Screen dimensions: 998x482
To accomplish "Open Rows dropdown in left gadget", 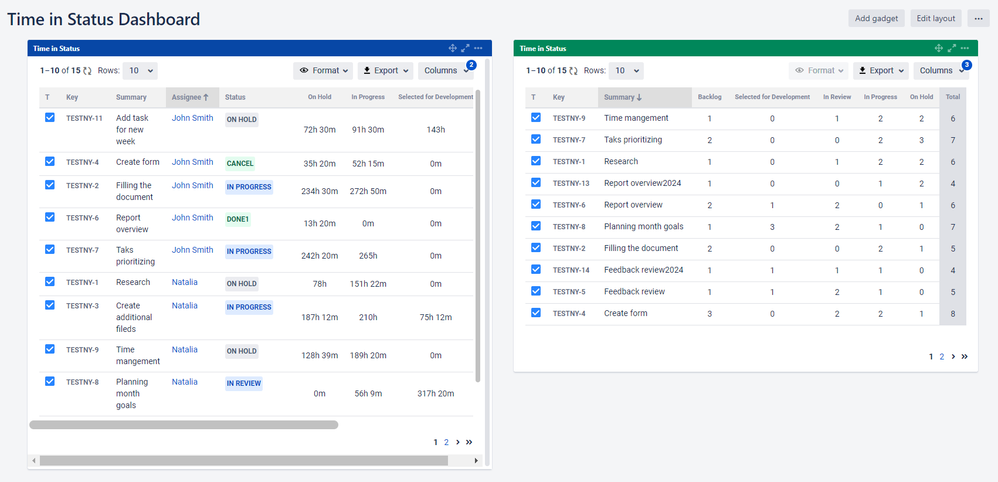I will pos(140,71).
